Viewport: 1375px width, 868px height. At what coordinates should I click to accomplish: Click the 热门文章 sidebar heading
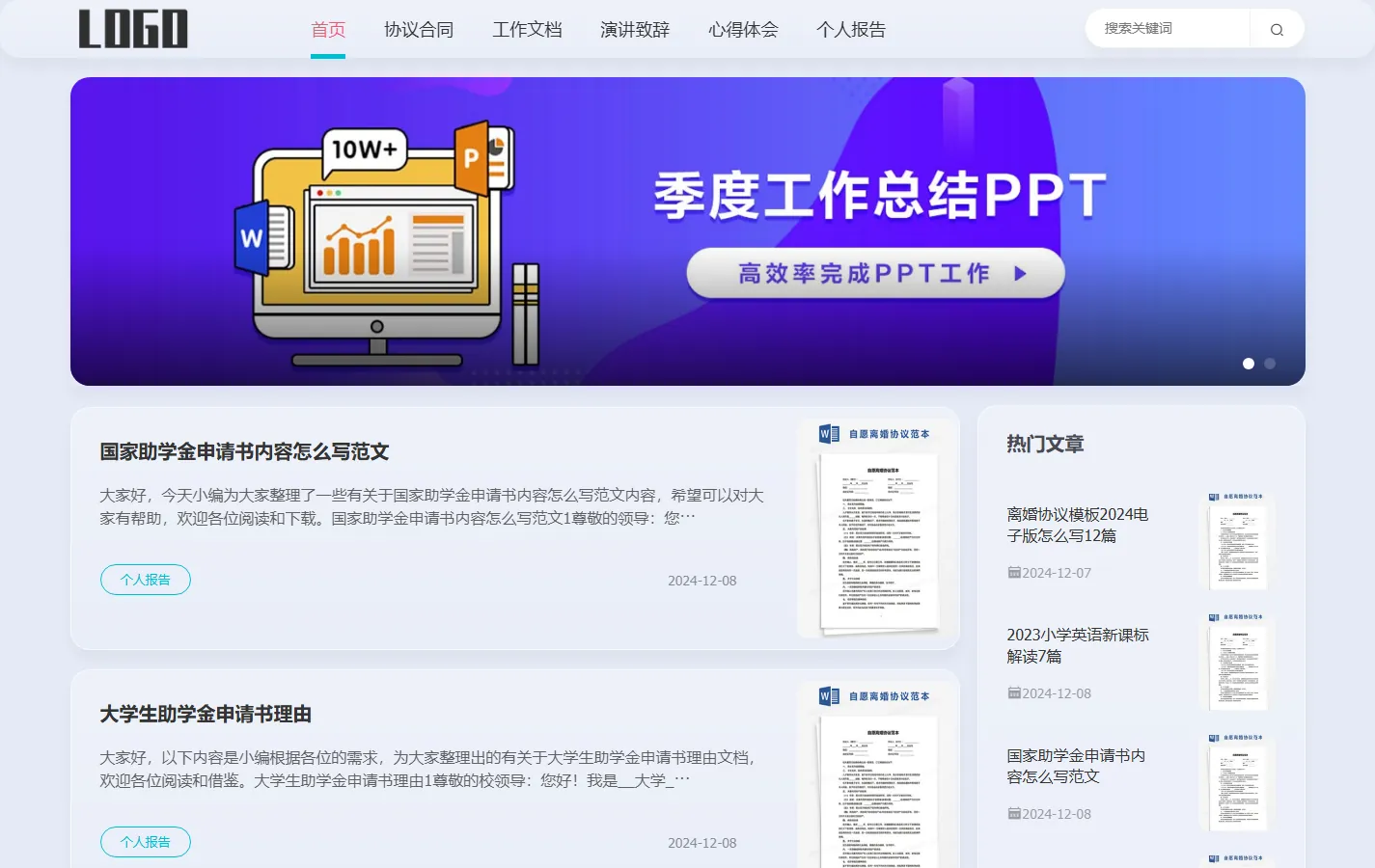[x=1045, y=444]
